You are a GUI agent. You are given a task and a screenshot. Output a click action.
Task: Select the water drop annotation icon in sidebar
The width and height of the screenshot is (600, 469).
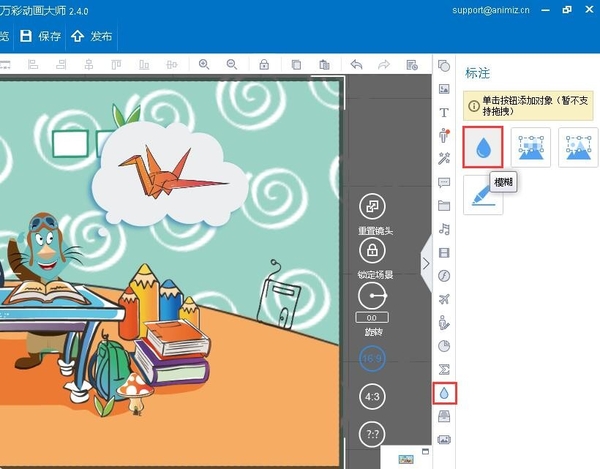pyautogui.click(x=444, y=393)
